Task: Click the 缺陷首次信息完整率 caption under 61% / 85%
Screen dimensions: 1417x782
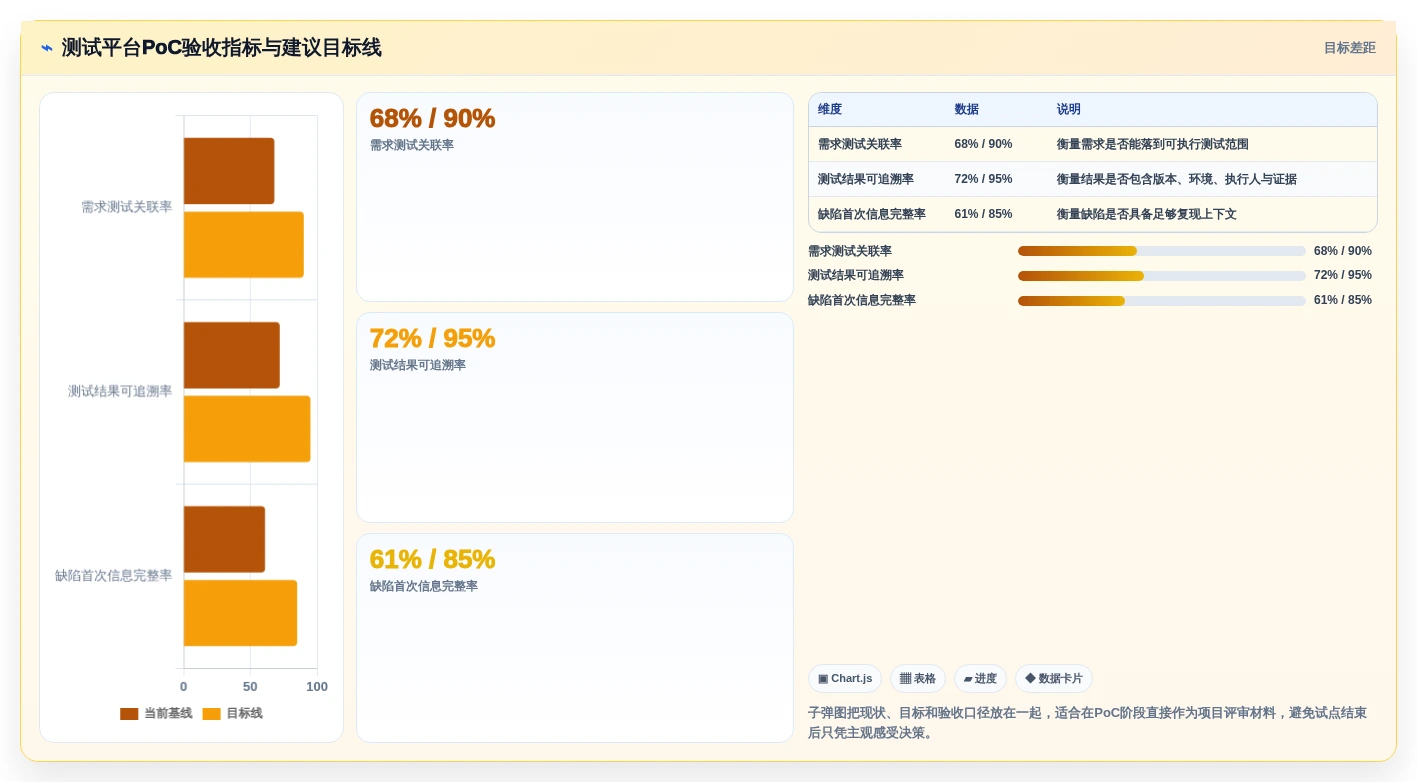Action: pyautogui.click(x=424, y=586)
